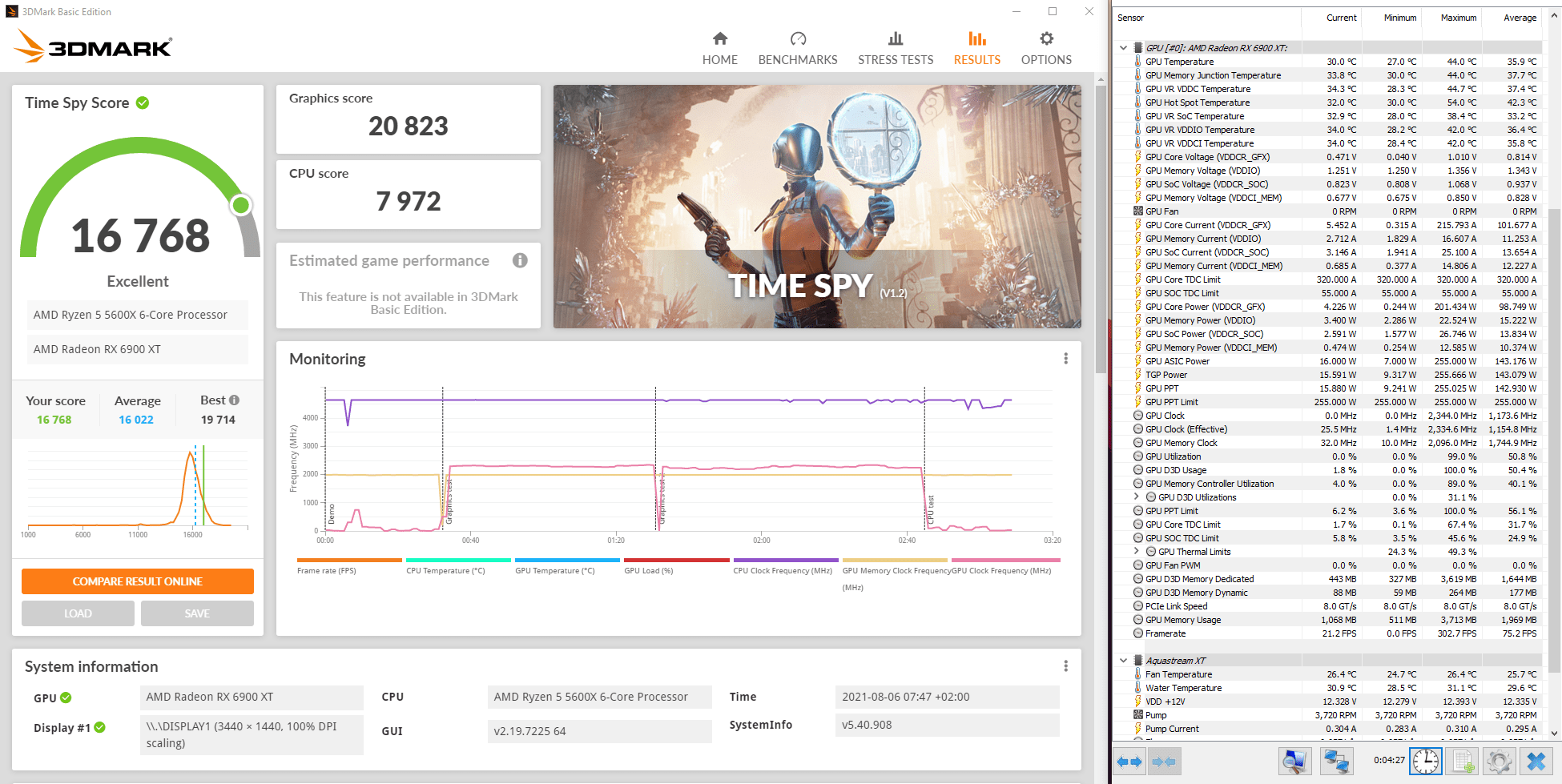The width and height of the screenshot is (1562, 784).
Task: Reset the HWiNFO sensor clock timer
Action: 1426,762
